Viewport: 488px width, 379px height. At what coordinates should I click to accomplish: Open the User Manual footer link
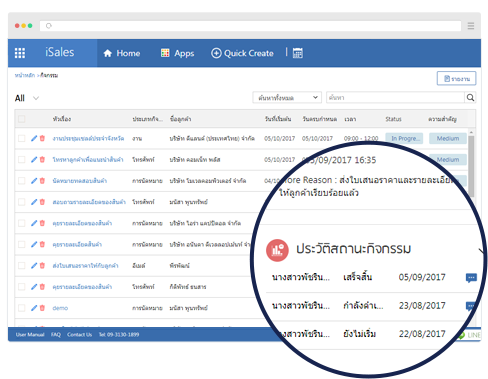30,335
